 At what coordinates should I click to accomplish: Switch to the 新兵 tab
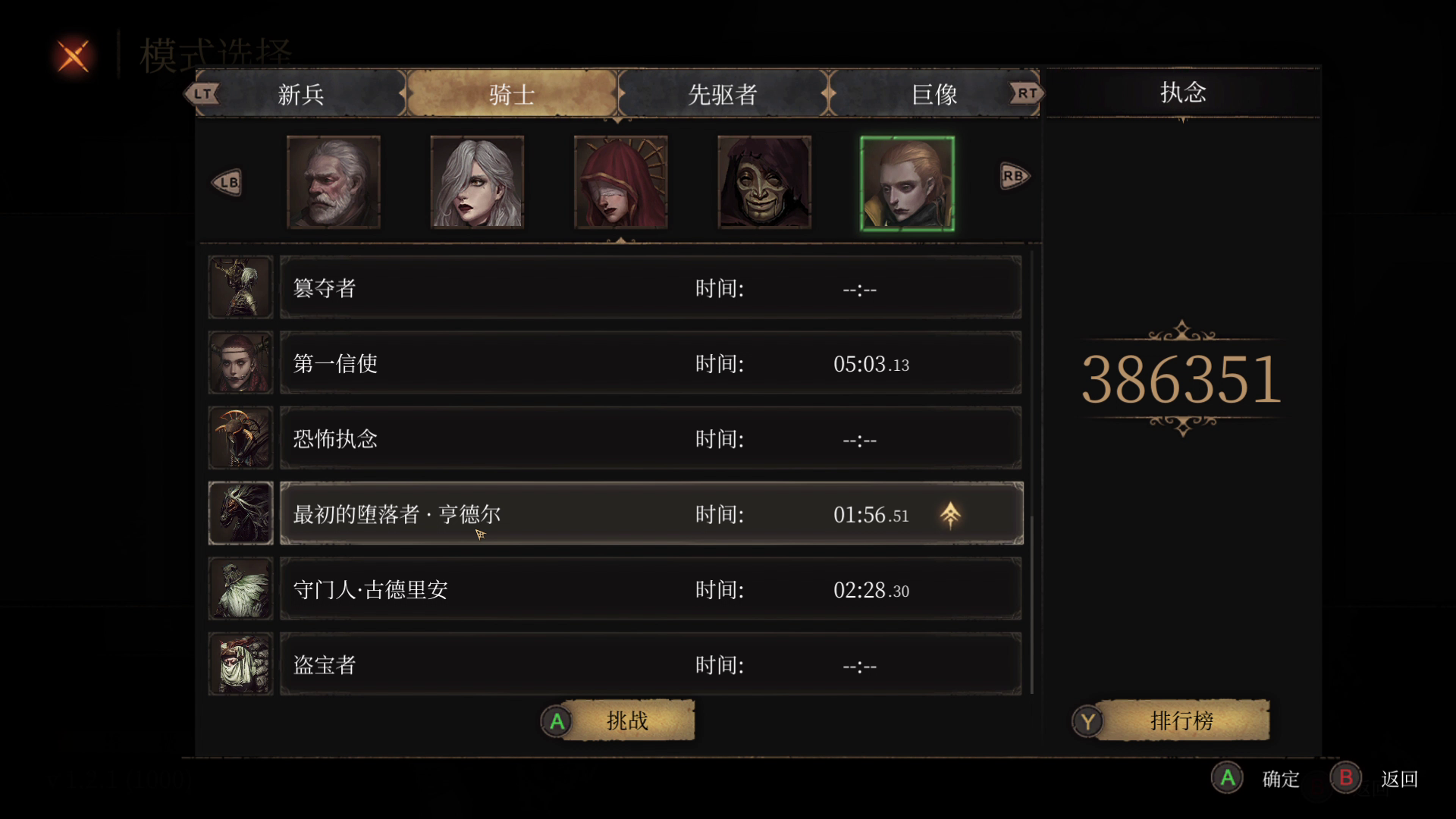[301, 94]
